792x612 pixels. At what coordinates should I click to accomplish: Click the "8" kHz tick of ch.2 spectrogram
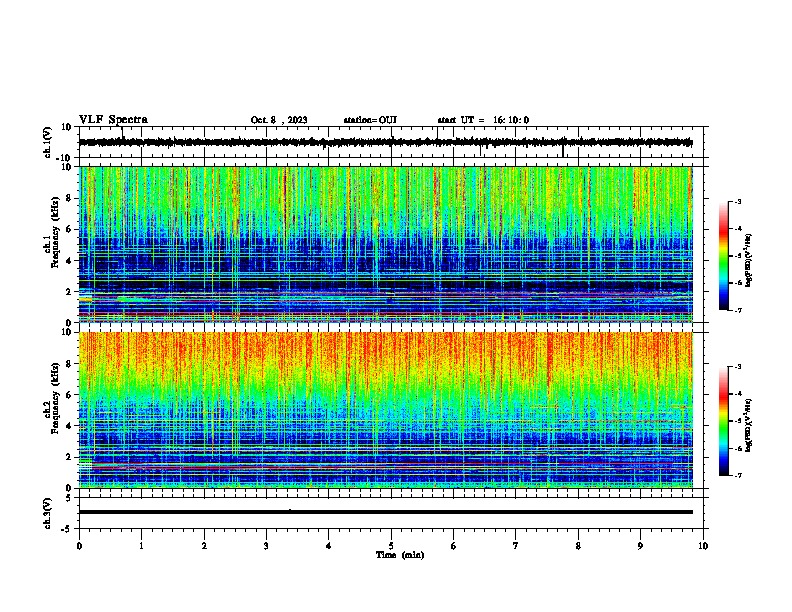click(70, 364)
